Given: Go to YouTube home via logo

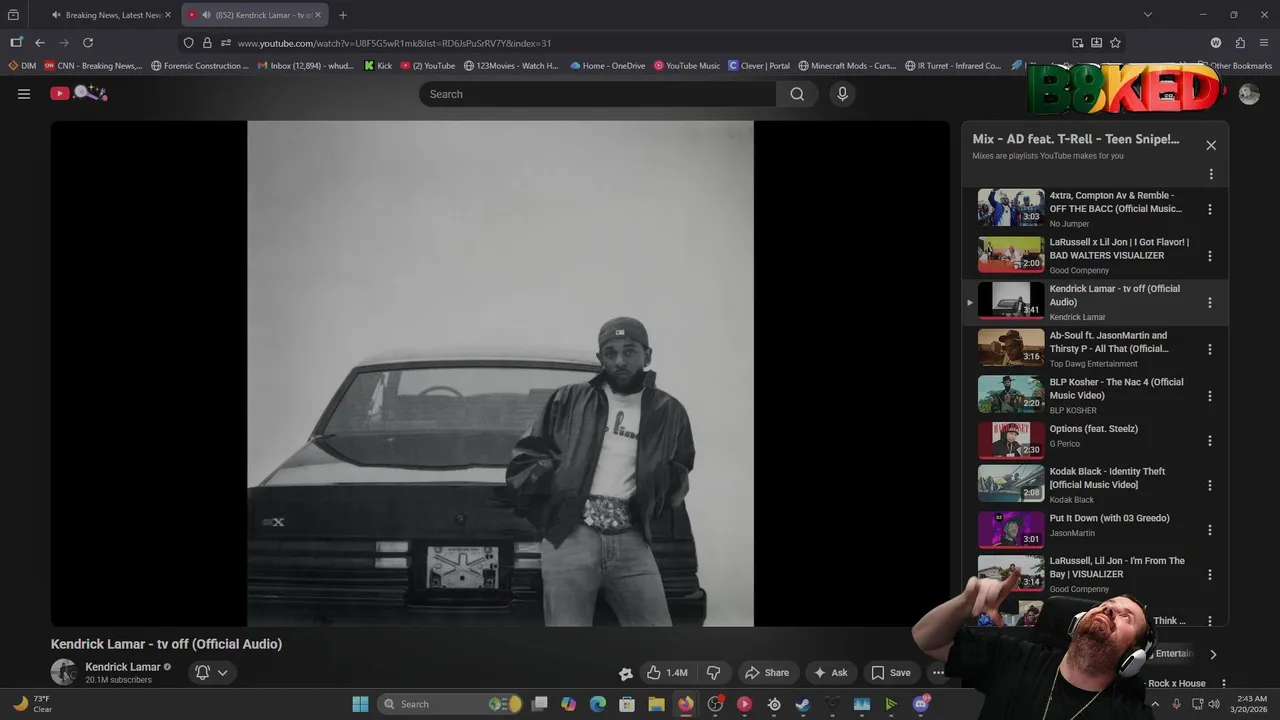Looking at the screenshot, I should point(79,93).
